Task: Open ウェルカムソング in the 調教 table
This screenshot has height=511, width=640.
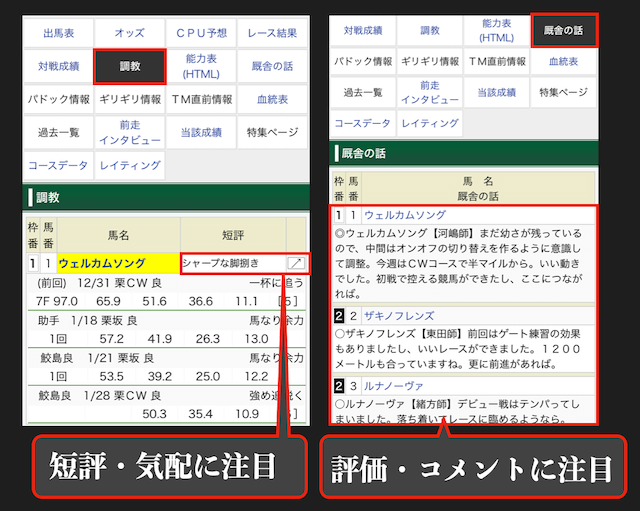Action: [102, 263]
